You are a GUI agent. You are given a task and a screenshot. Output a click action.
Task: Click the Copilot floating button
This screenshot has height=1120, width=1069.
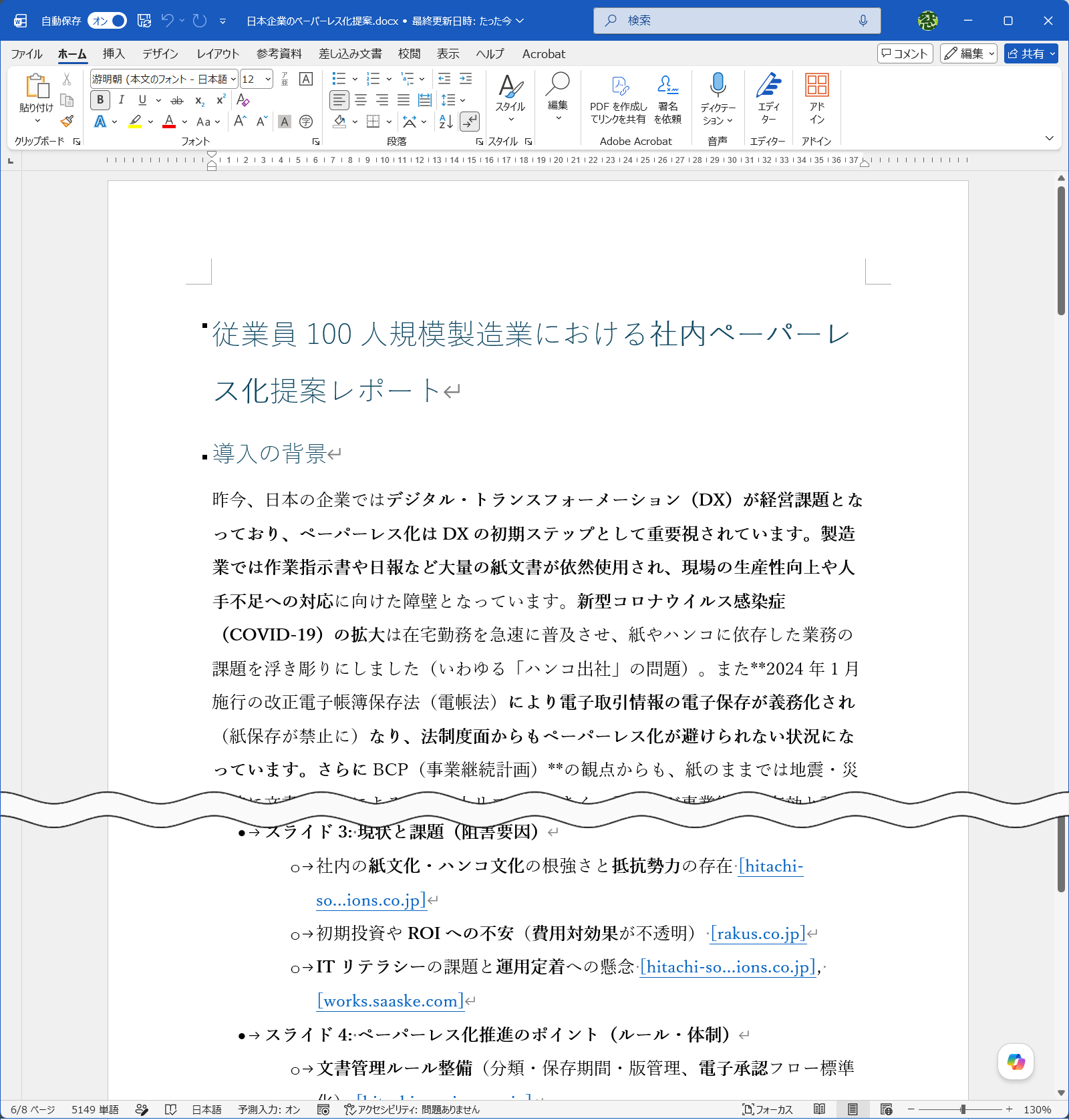pyautogui.click(x=1016, y=1062)
